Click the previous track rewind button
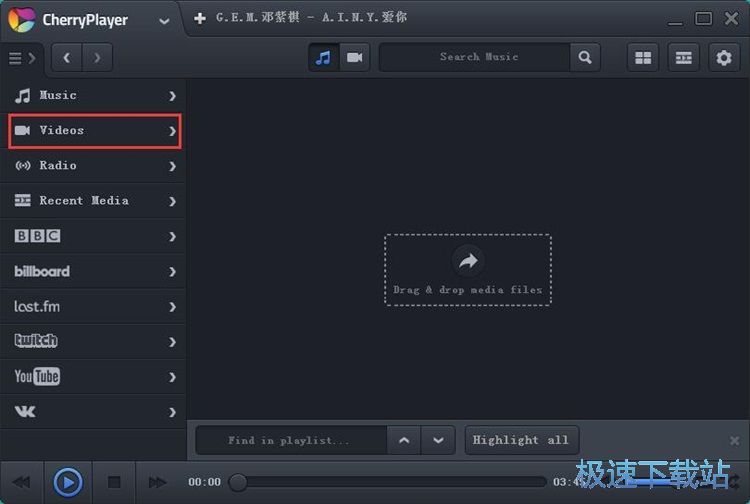 click(x=21, y=482)
